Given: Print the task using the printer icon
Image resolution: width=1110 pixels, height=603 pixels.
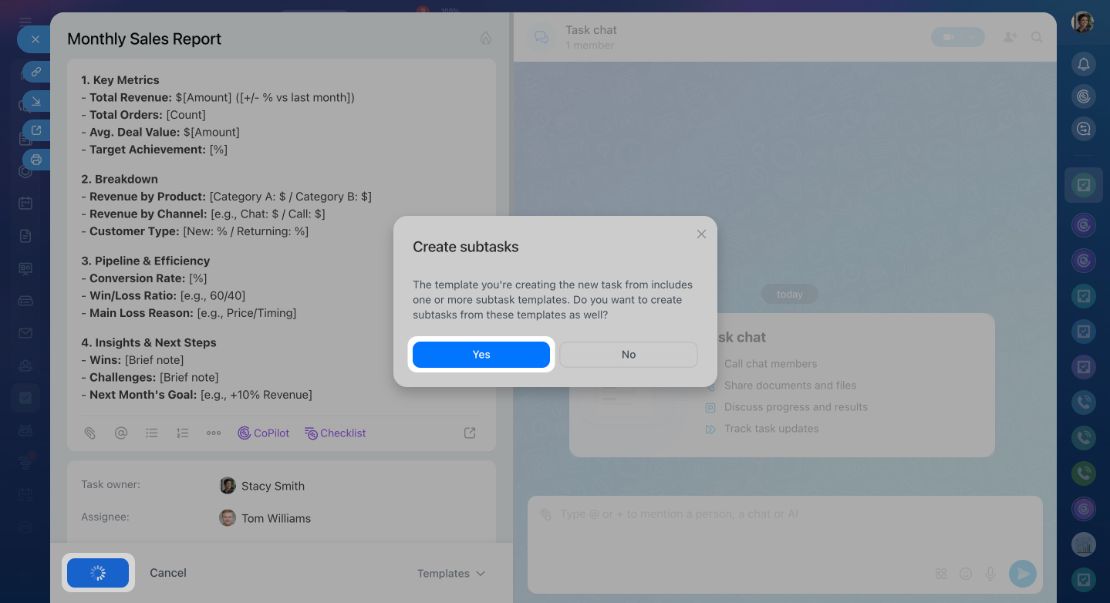Looking at the screenshot, I should [x=36, y=160].
